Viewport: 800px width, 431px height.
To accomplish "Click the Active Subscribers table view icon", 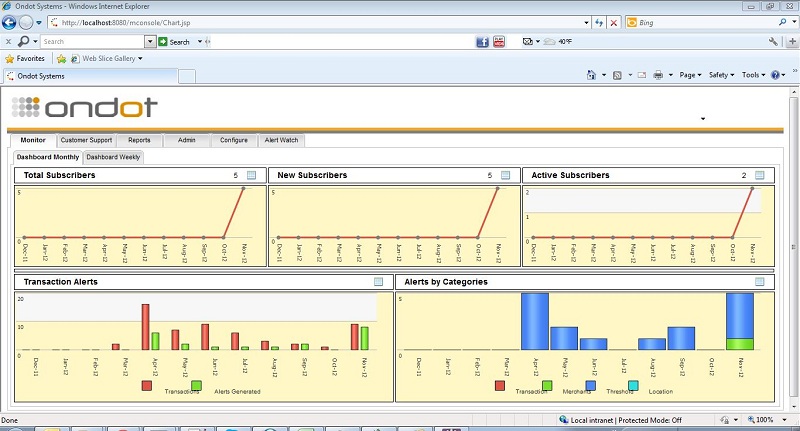I will 759,175.
